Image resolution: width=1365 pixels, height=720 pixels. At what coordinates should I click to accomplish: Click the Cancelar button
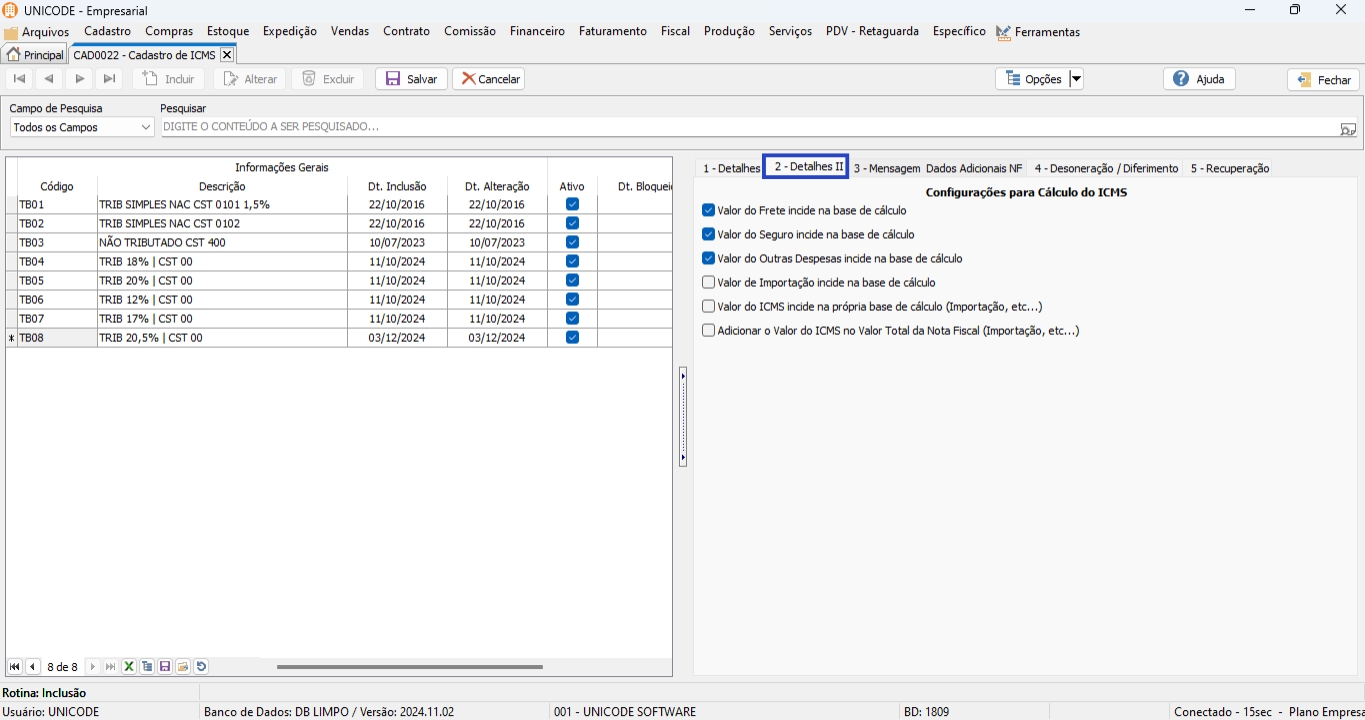489,79
